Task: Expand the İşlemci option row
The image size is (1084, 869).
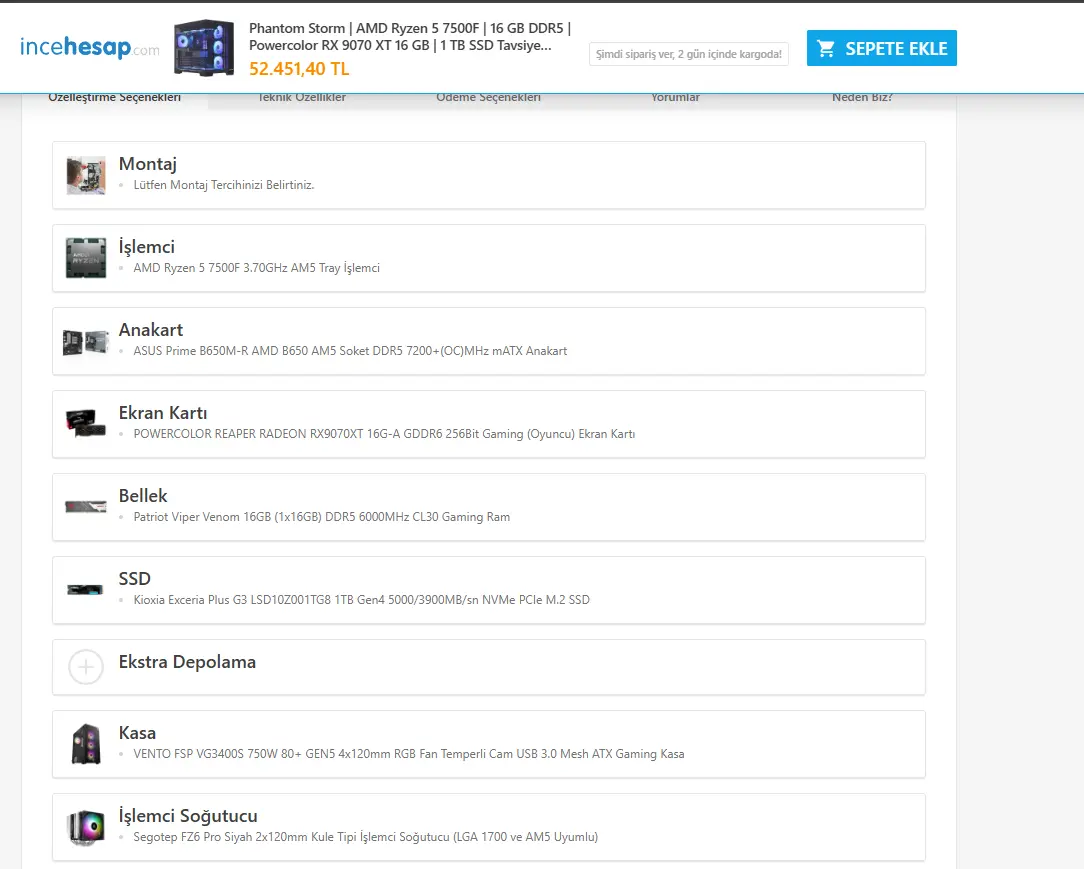Action: [489, 258]
